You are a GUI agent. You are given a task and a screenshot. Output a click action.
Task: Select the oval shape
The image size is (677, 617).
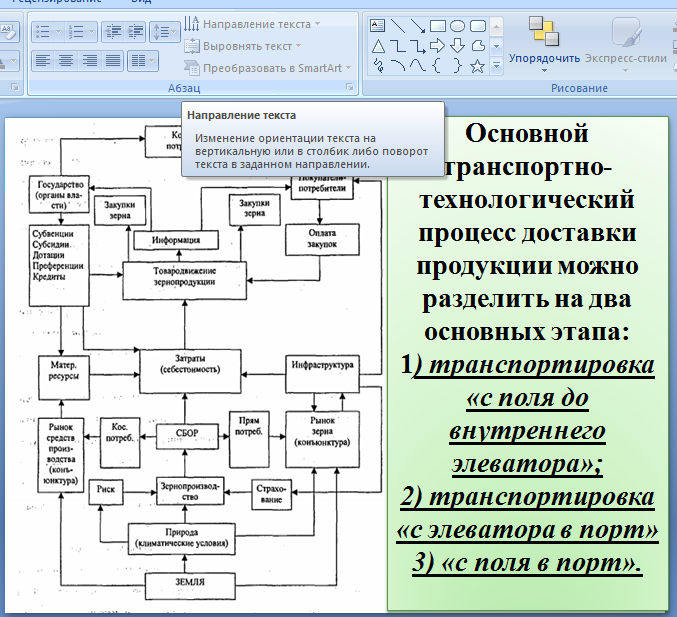pos(457,26)
